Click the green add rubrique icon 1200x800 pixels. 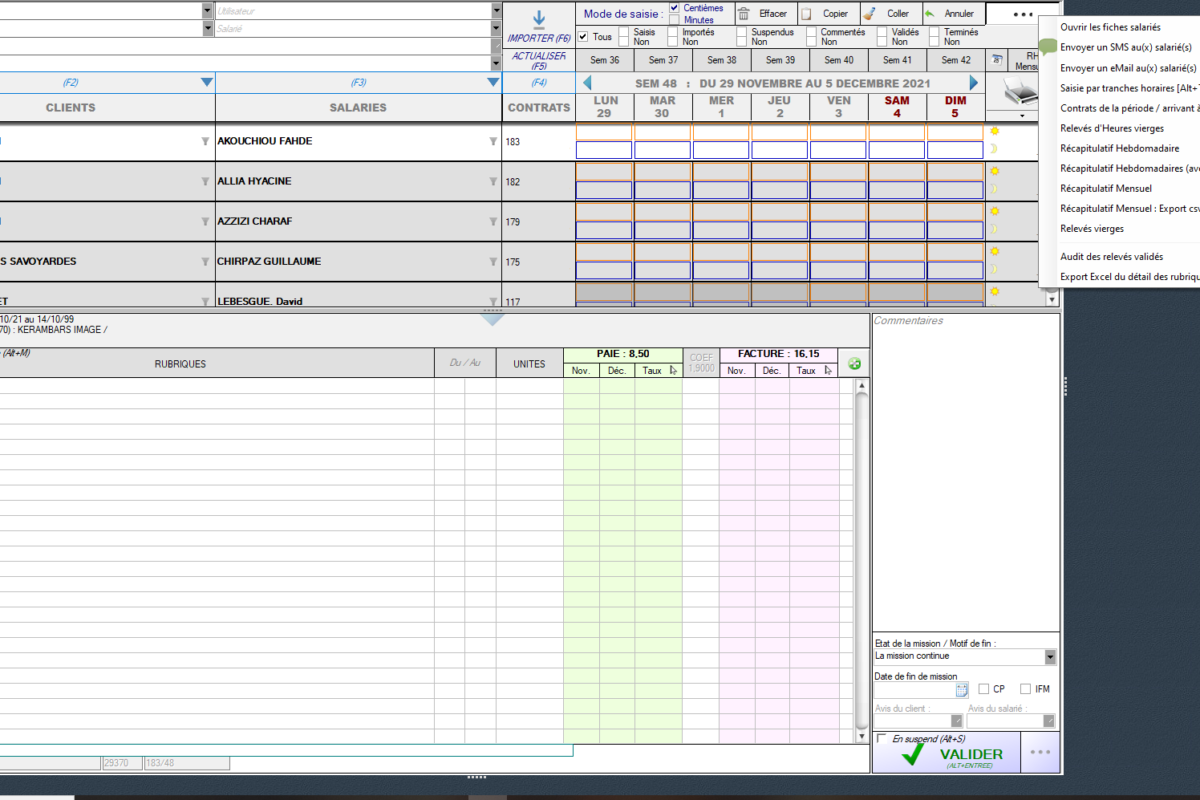click(x=854, y=364)
